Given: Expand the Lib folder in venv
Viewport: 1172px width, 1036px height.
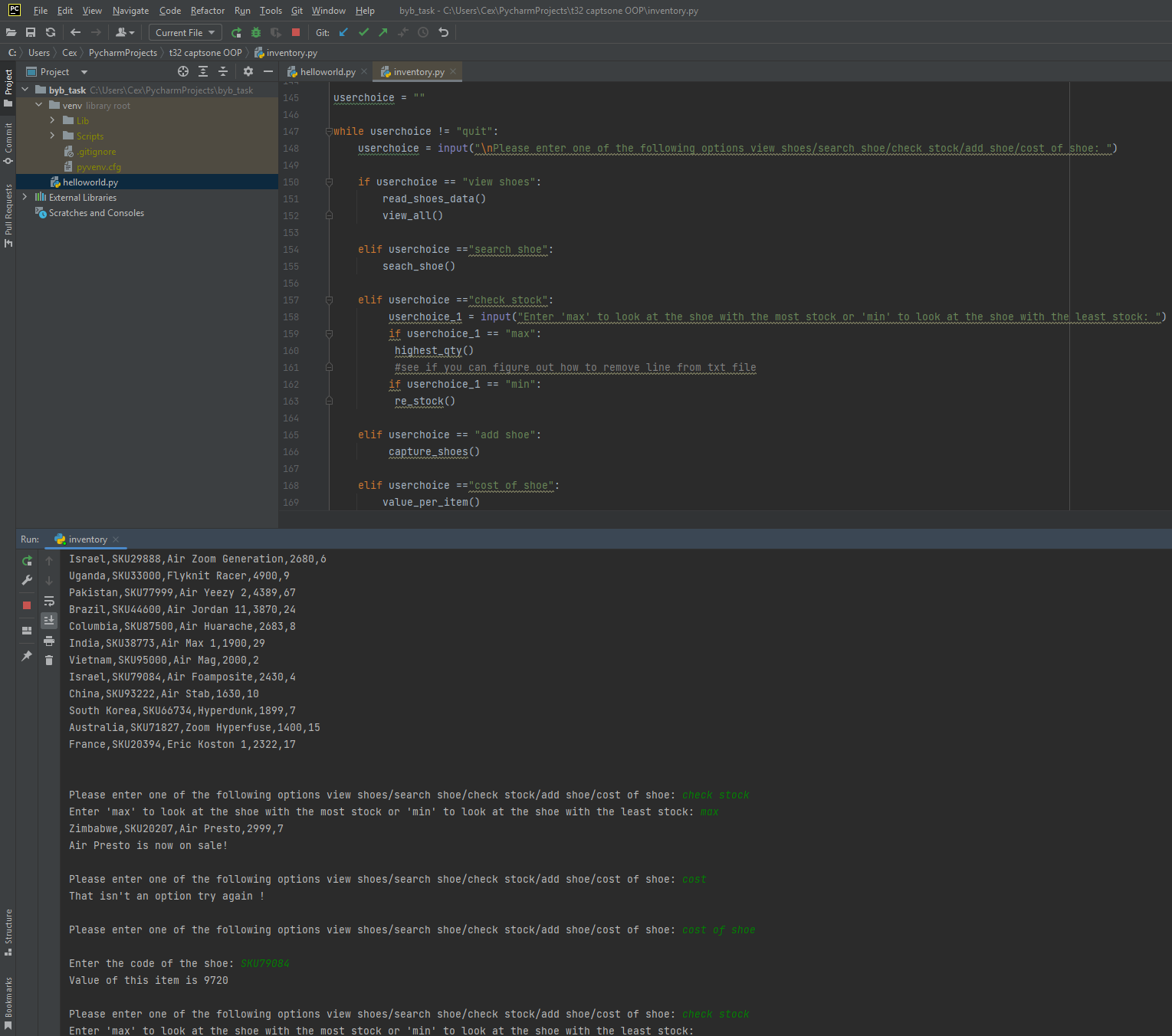Looking at the screenshot, I should click(x=53, y=120).
